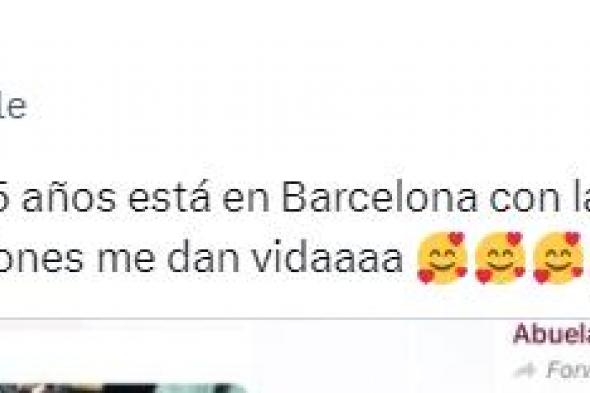Screen dimensions: 590x393
Task: Click the word años in message
Action: tap(69, 198)
